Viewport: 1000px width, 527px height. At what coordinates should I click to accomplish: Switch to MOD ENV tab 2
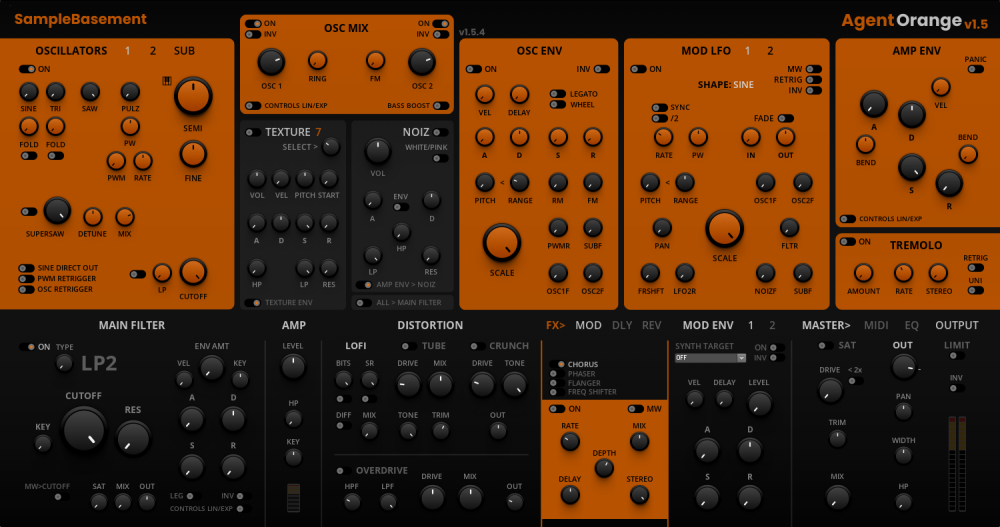772,325
